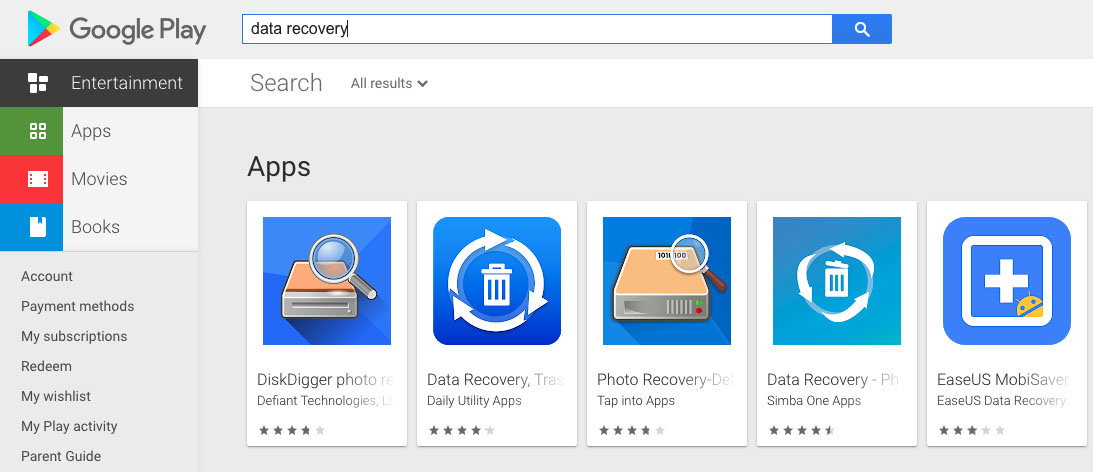Click the Google Play logo

click(116, 29)
